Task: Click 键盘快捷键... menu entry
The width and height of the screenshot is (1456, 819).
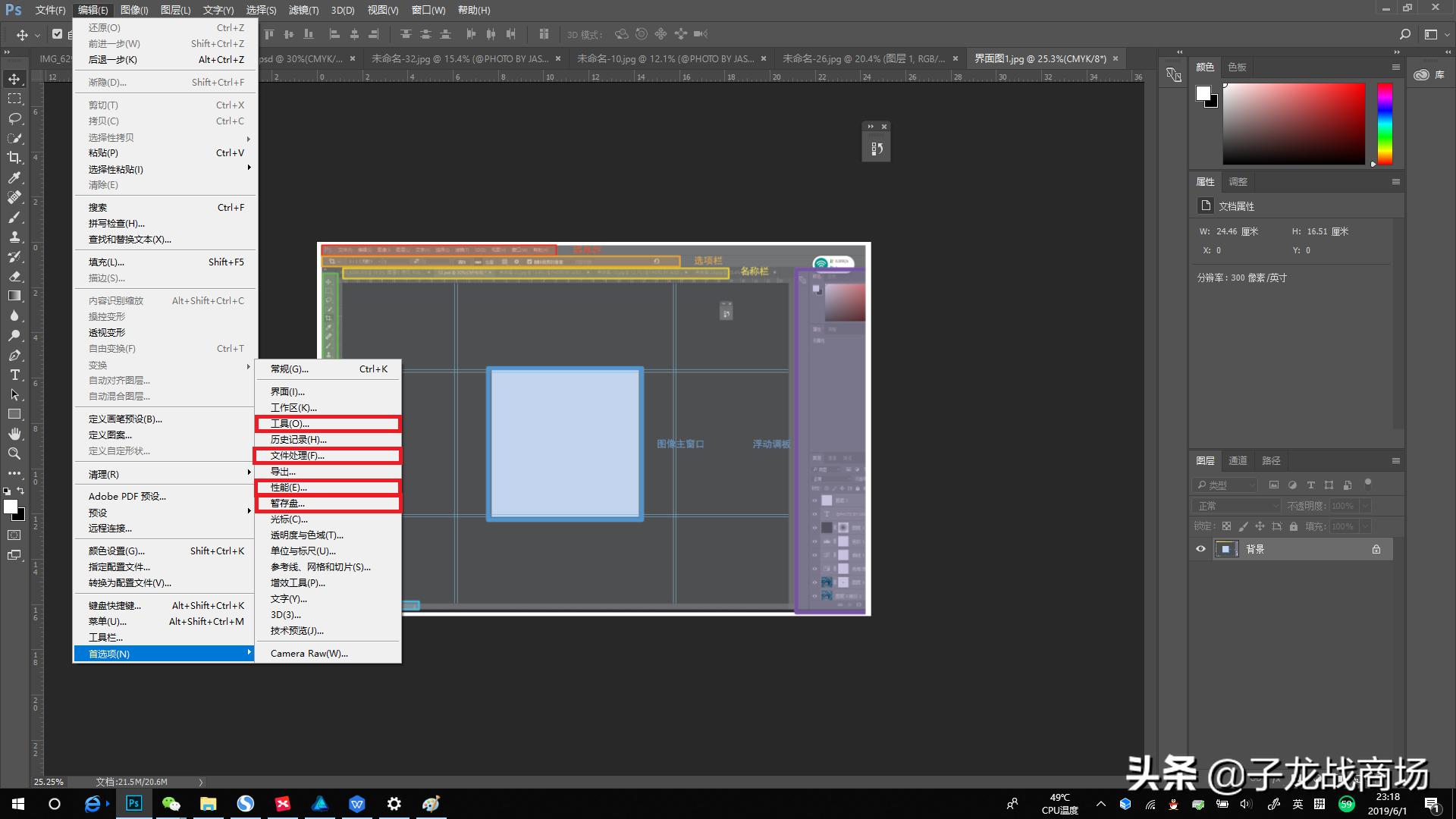Action: coord(115,605)
